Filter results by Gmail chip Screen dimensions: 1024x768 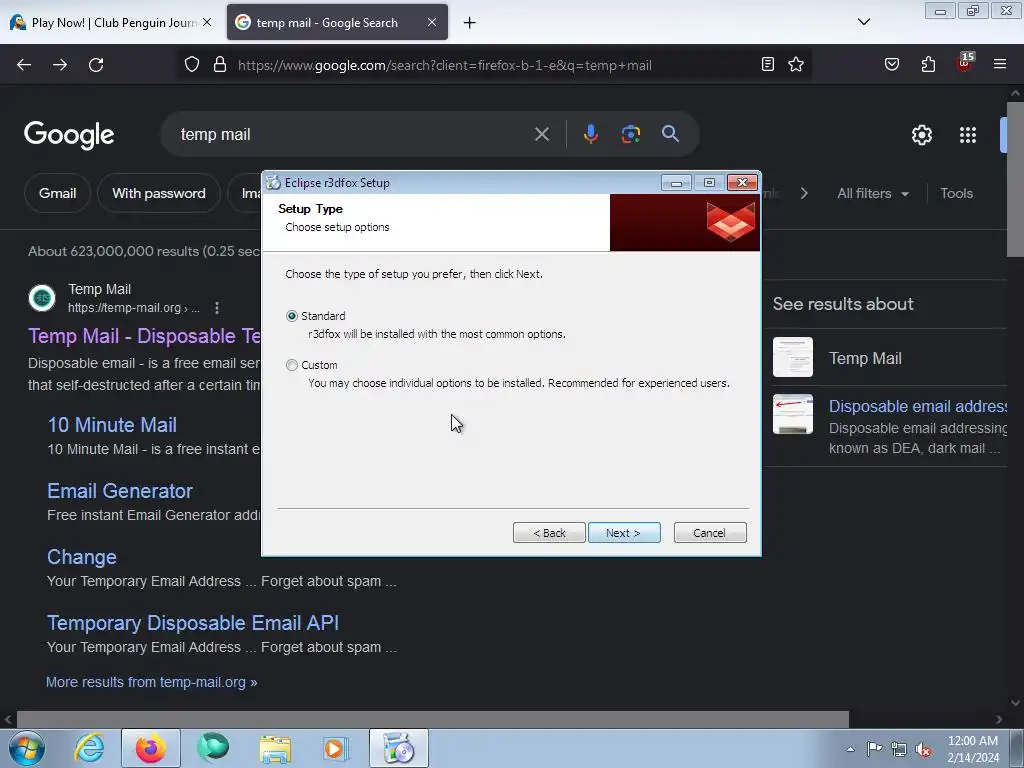coord(57,193)
